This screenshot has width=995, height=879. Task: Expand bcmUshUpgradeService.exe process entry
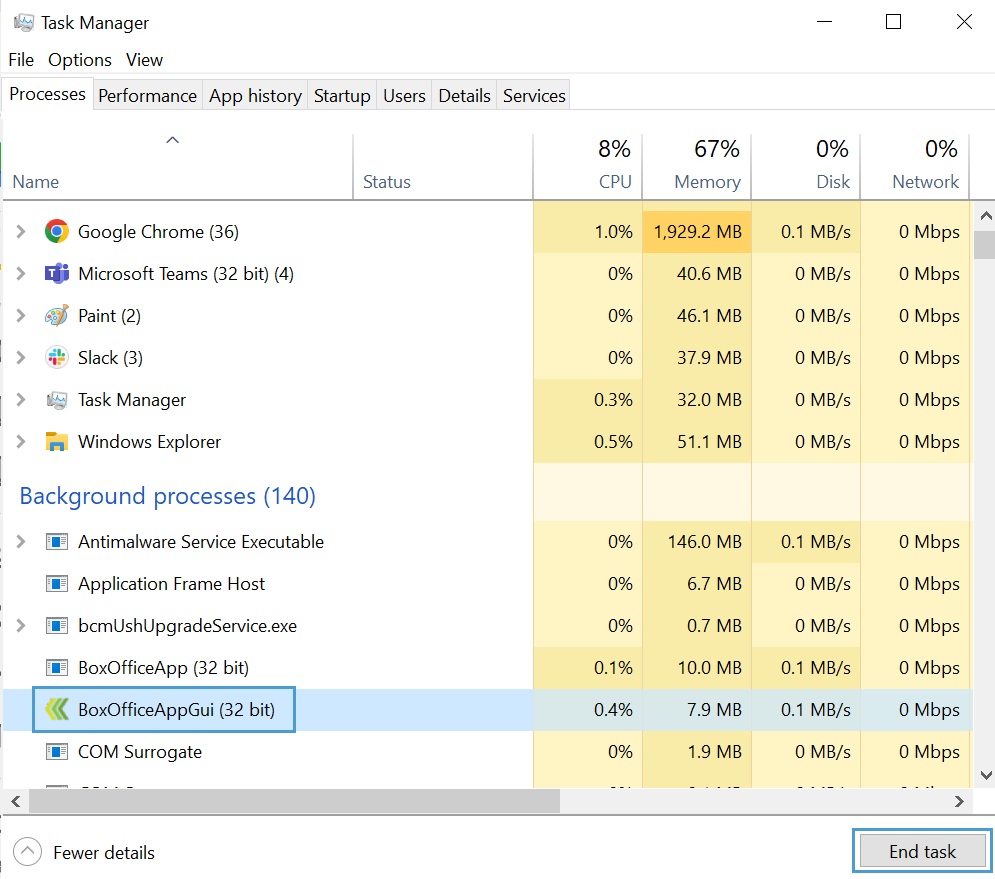[22, 626]
